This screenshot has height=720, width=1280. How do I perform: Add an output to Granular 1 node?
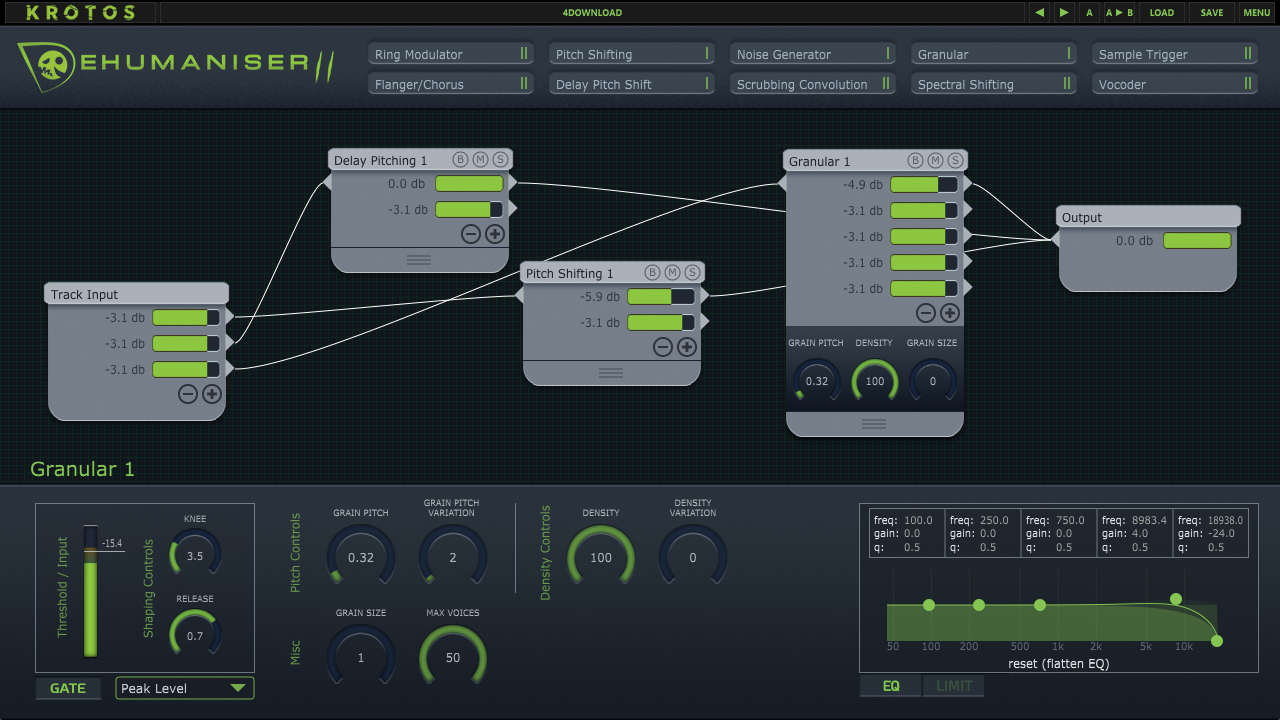(x=950, y=313)
